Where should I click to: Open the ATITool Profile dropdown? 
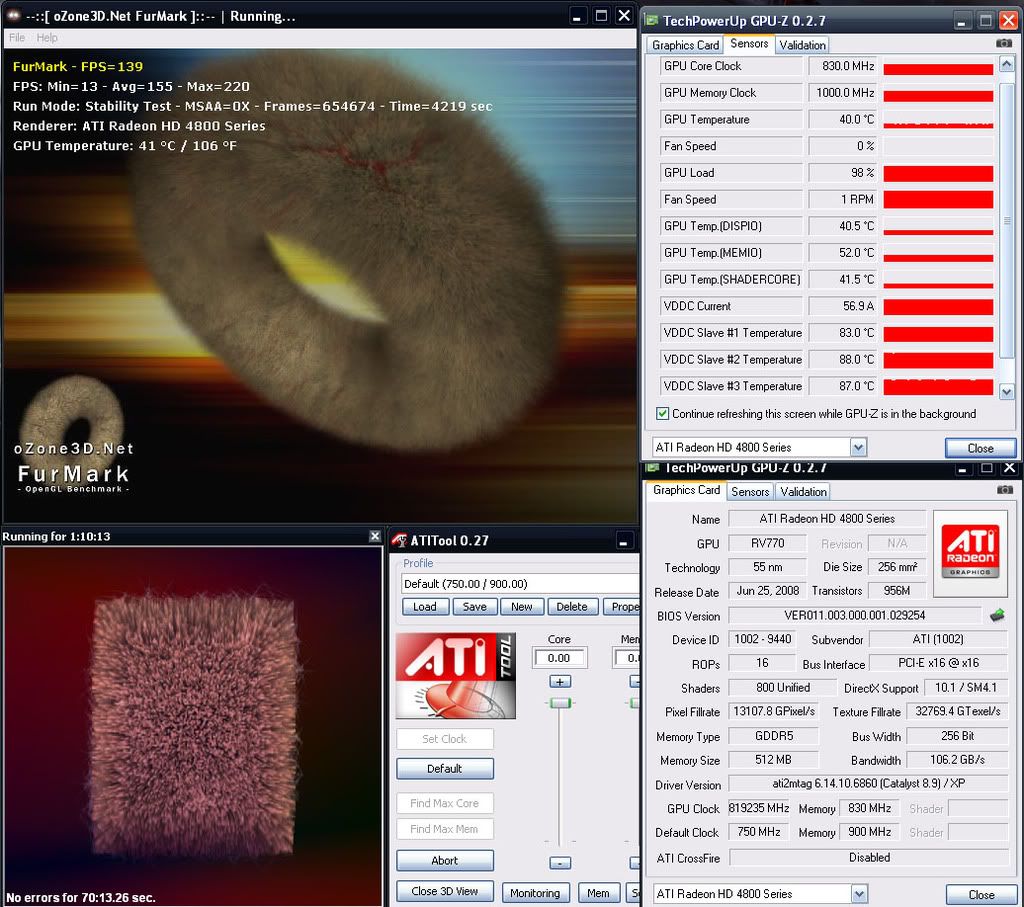tap(520, 584)
